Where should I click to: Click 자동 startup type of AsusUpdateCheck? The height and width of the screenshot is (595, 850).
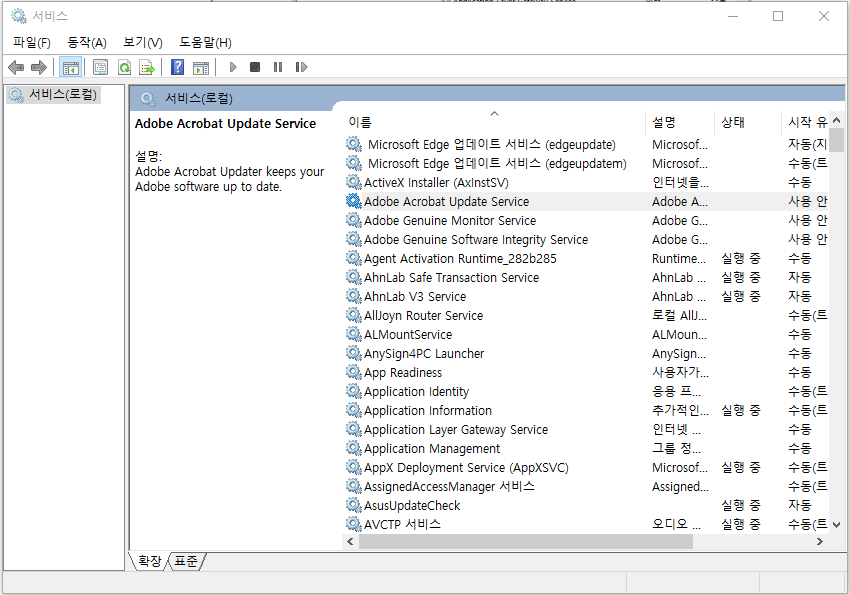(800, 505)
